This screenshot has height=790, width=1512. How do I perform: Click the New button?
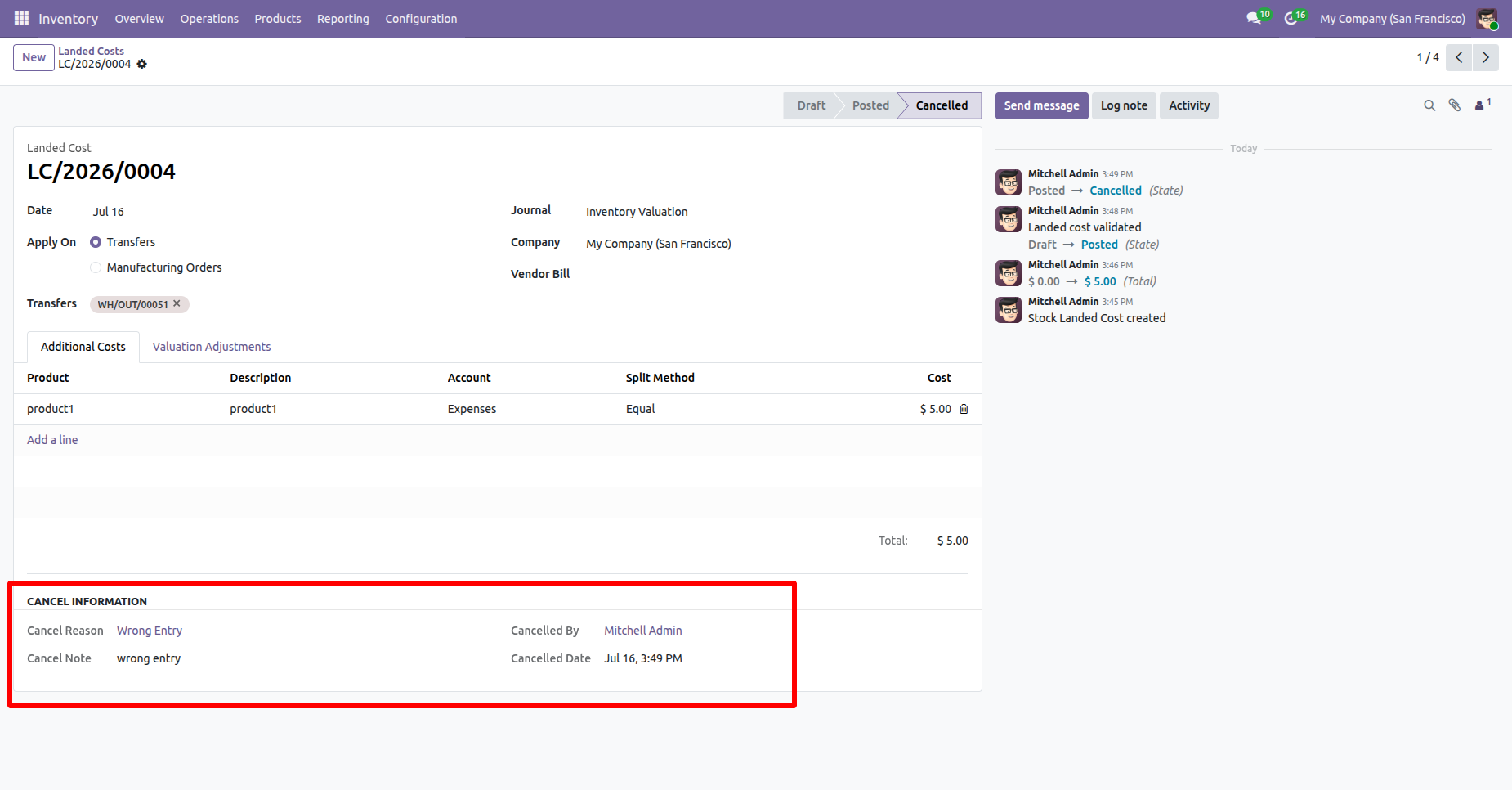pyautogui.click(x=34, y=57)
